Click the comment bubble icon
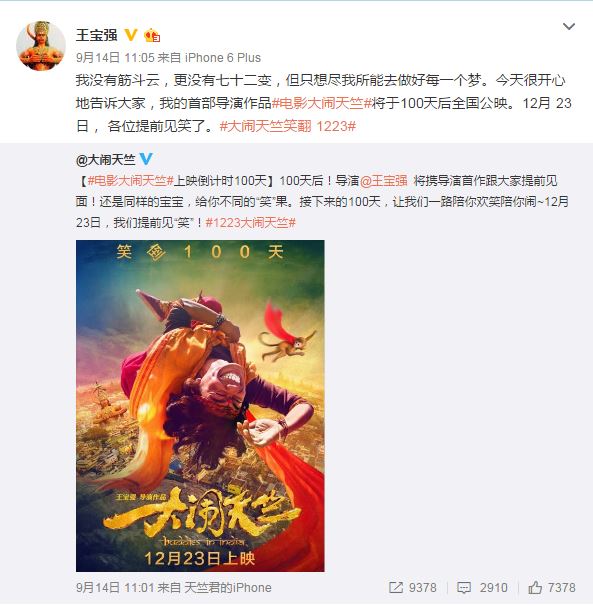The width and height of the screenshot is (593, 606). (x=463, y=587)
